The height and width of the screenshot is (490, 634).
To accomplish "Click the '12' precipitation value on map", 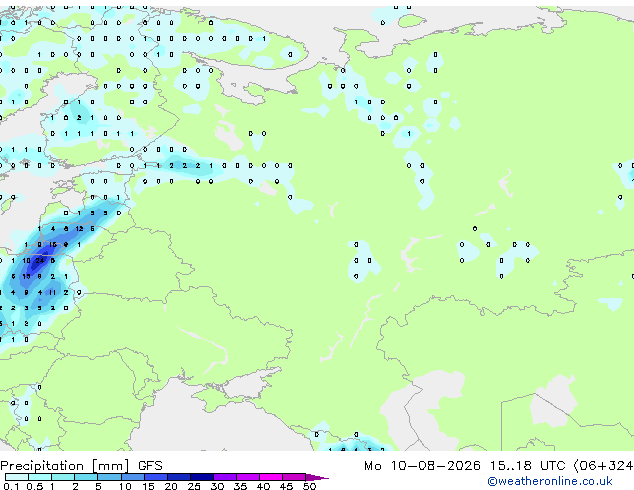I will coord(79,229).
